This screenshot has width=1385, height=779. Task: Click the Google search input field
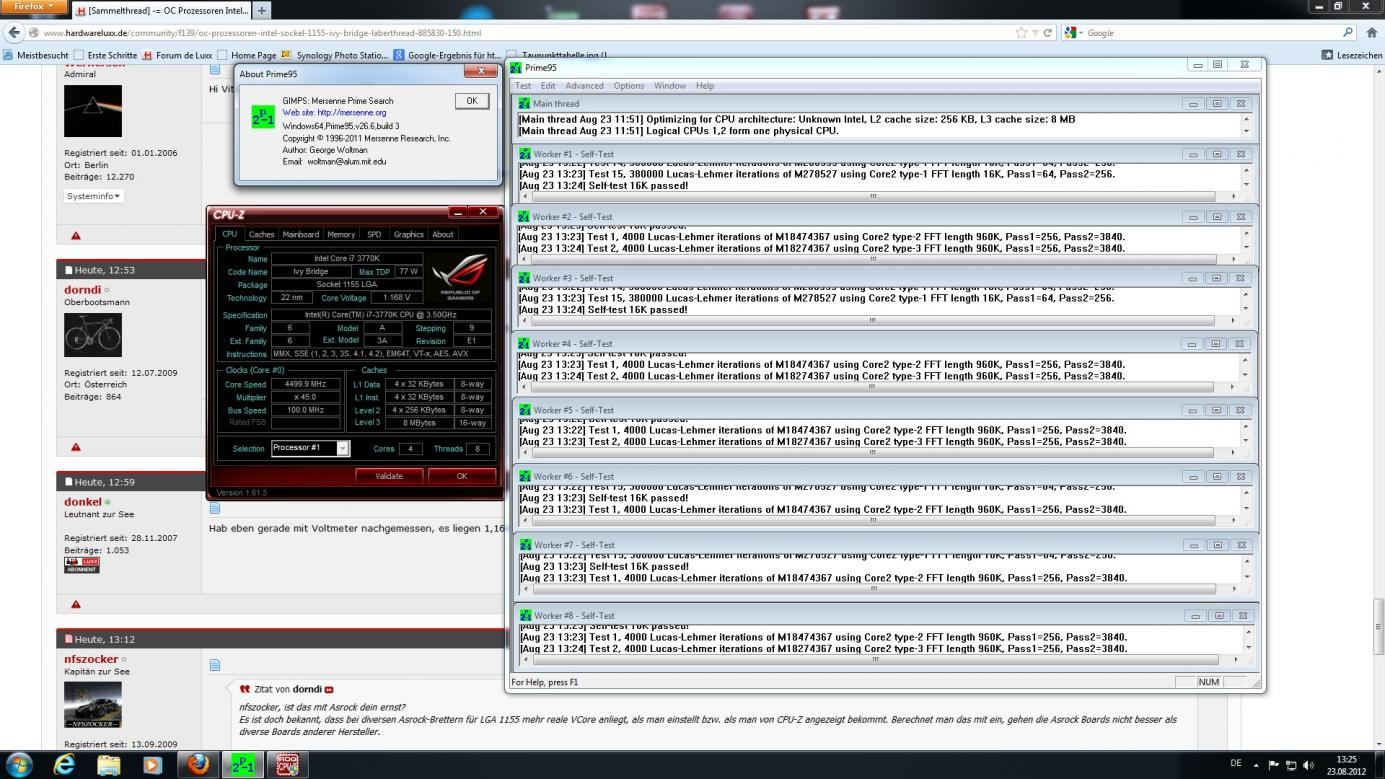[x=1212, y=32]
